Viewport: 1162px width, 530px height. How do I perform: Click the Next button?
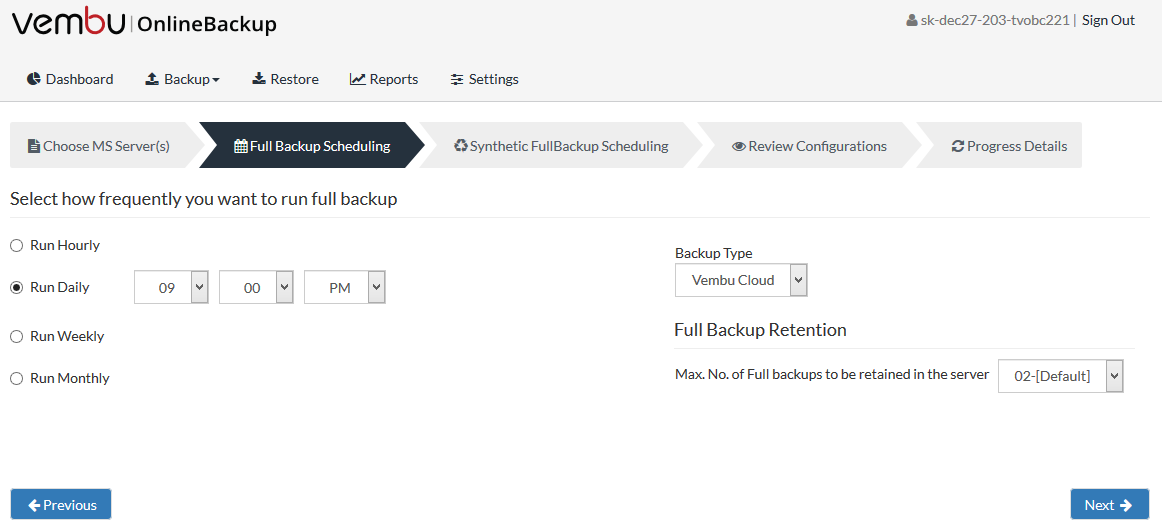[x=1109, y=504]
